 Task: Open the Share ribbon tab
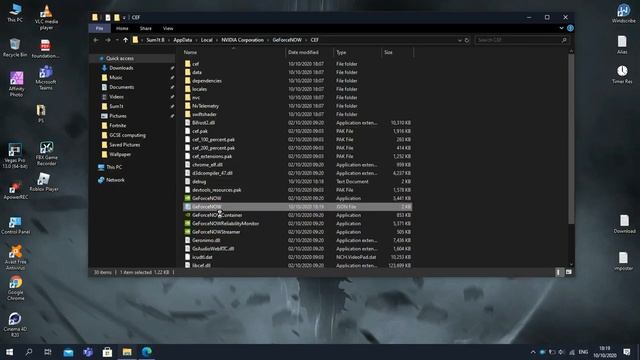tap(146, 29)
